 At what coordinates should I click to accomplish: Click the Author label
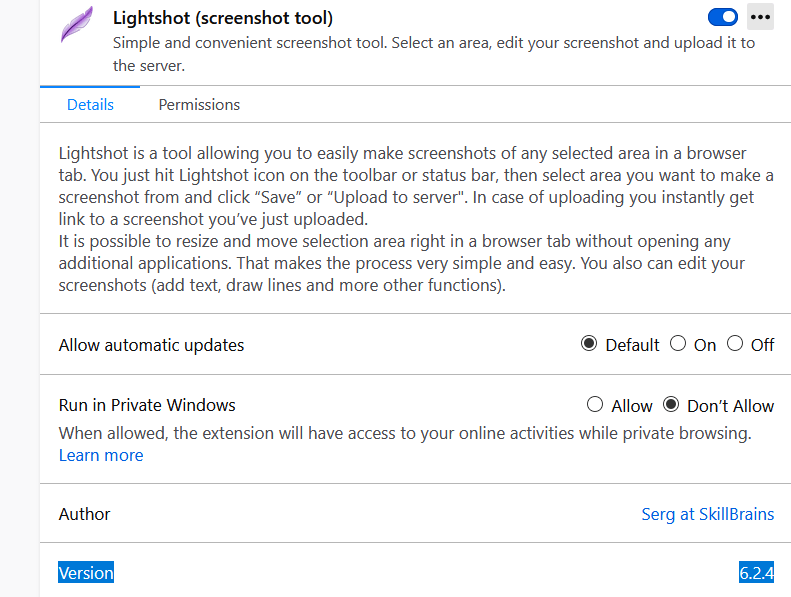click(x=84, y=514)
